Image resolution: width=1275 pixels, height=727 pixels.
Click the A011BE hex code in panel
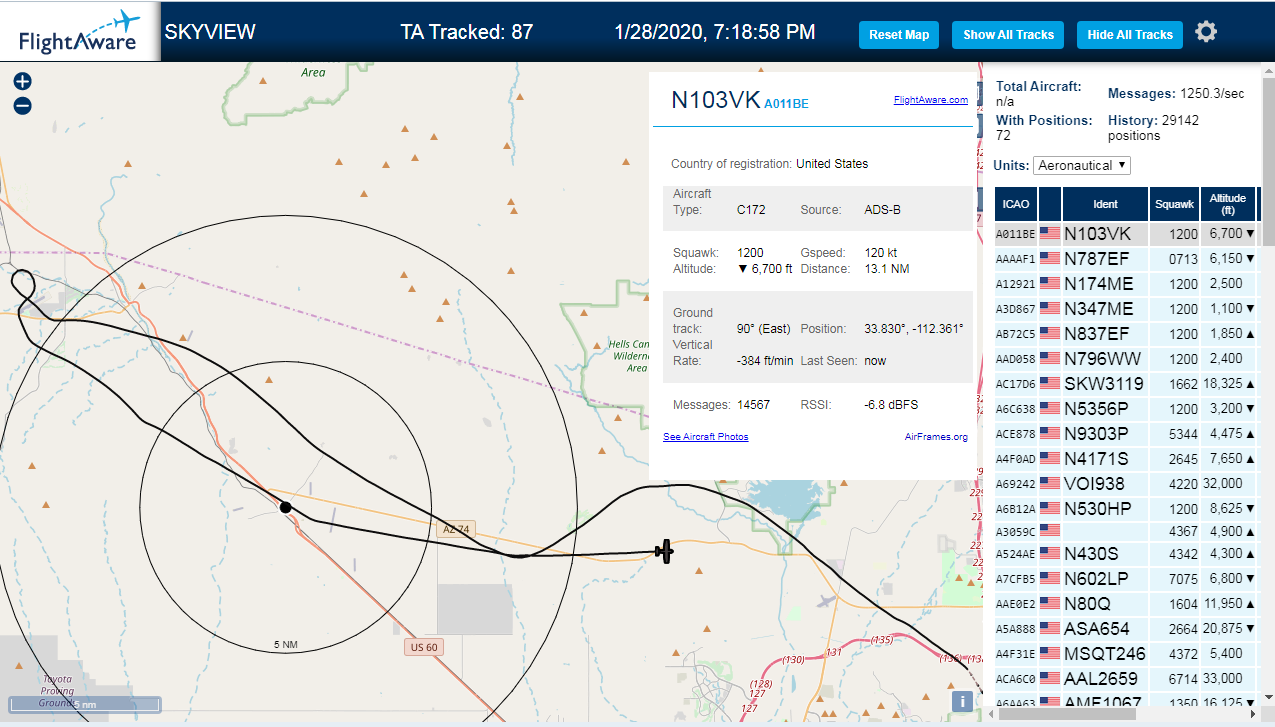[786, 103]
